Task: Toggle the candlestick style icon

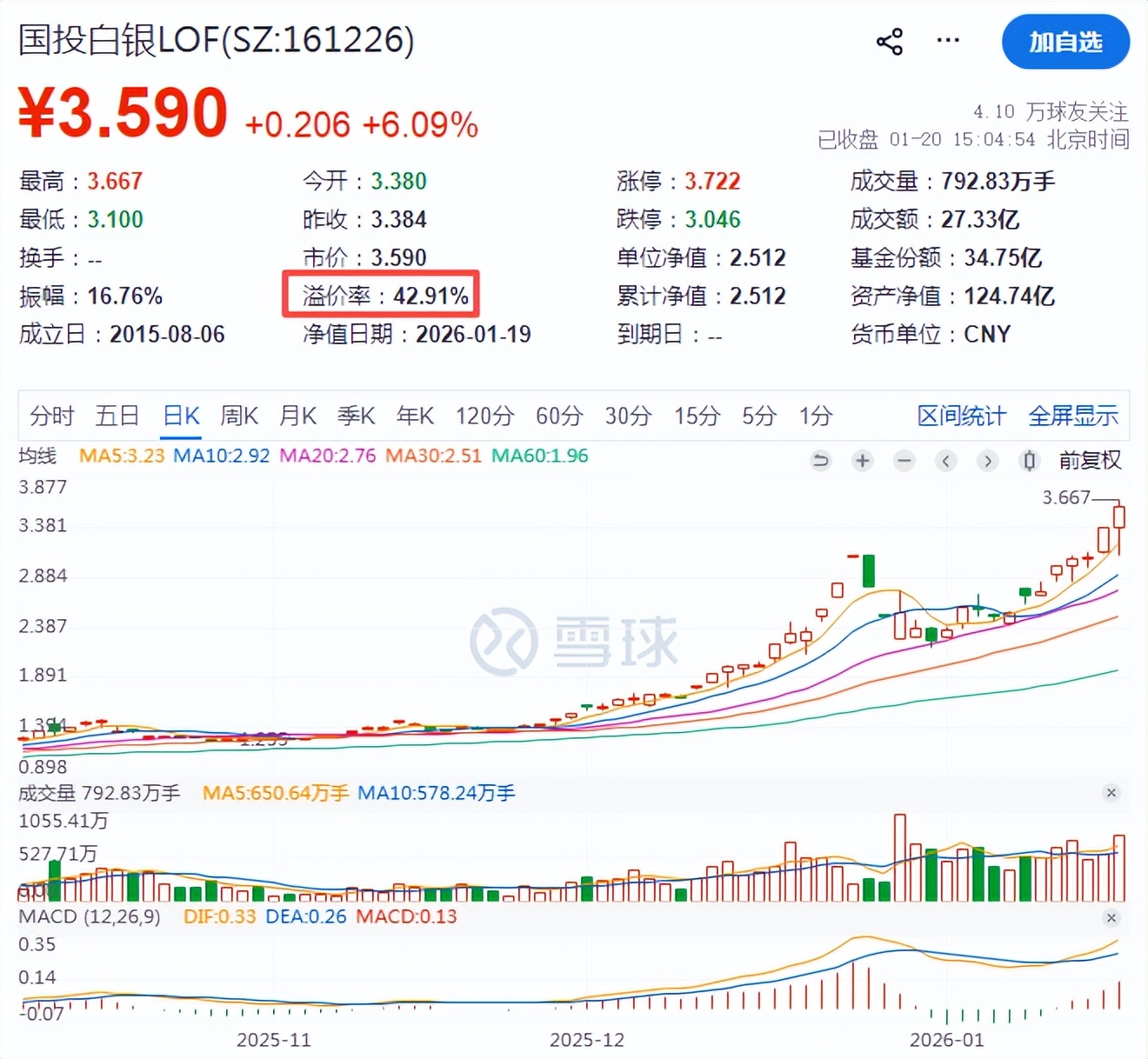Action: click(x=1030, y=461)
